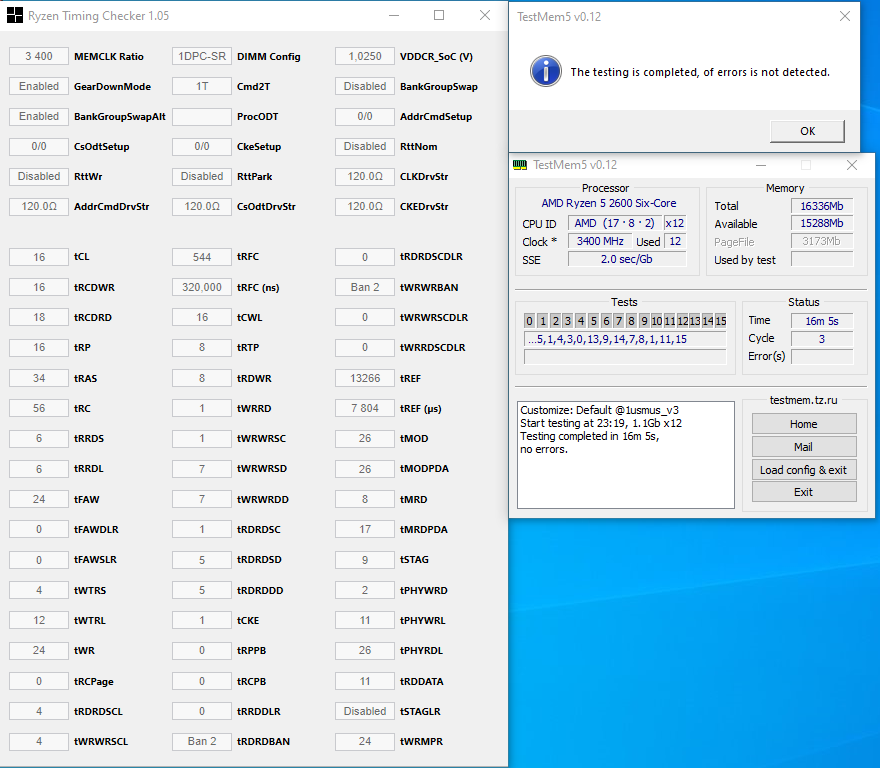Click the Time value 16m 5s
The height and width of the screenshot is (768, 880).
(x=822, y=321)
